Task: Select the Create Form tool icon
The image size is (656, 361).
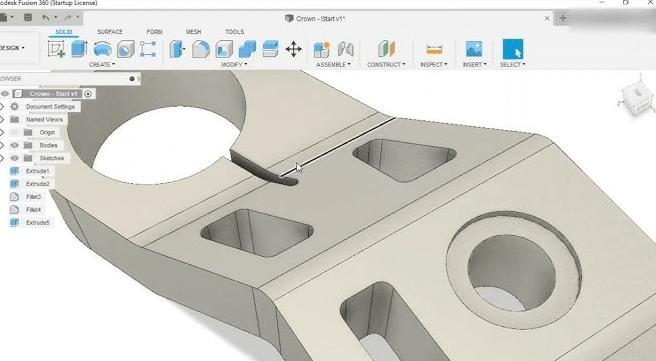Action: [x=148, y=49]
